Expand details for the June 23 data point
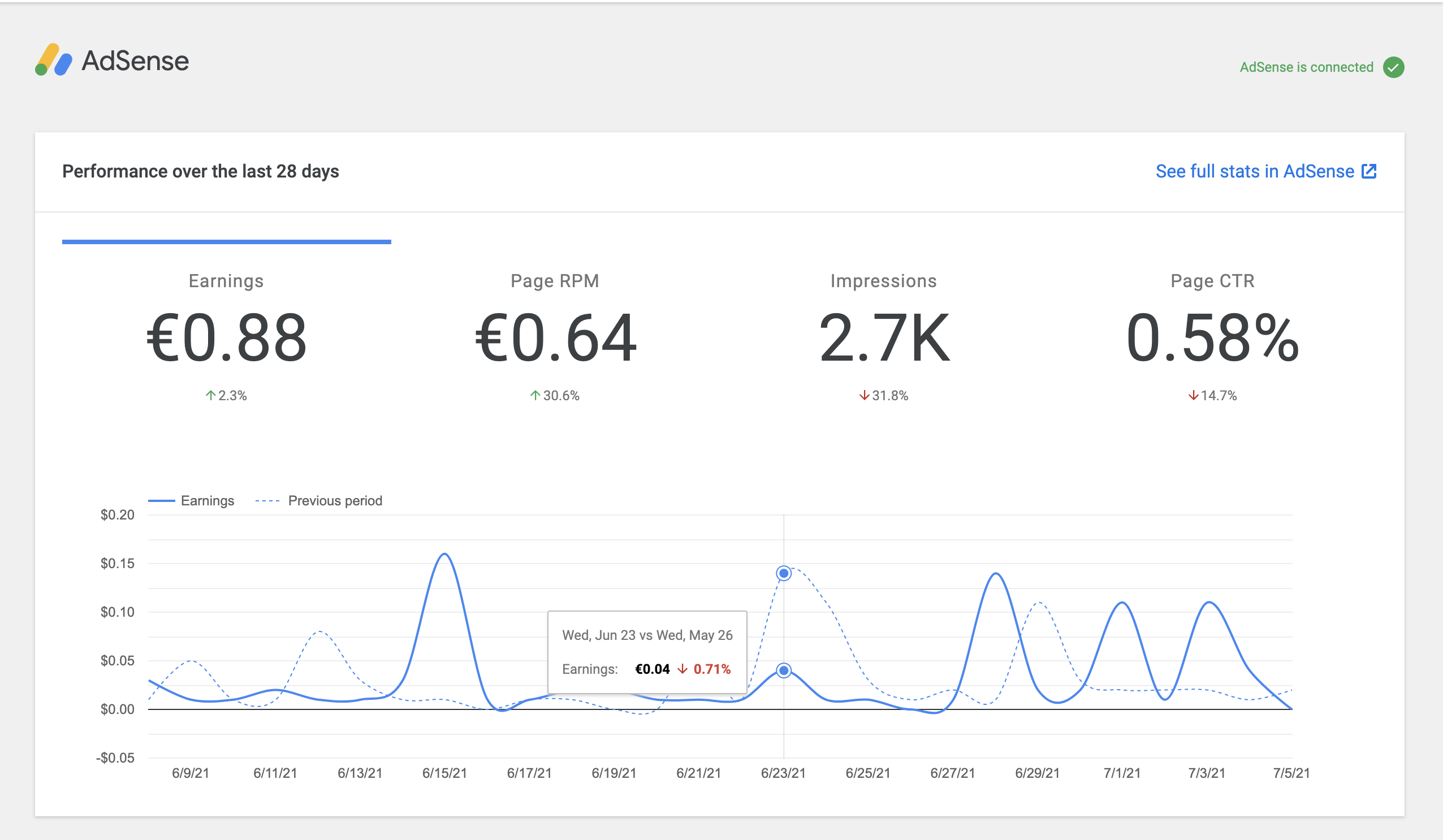Image resolution: width=1443 pixels, height=840 pixels. tap(783, 670)
